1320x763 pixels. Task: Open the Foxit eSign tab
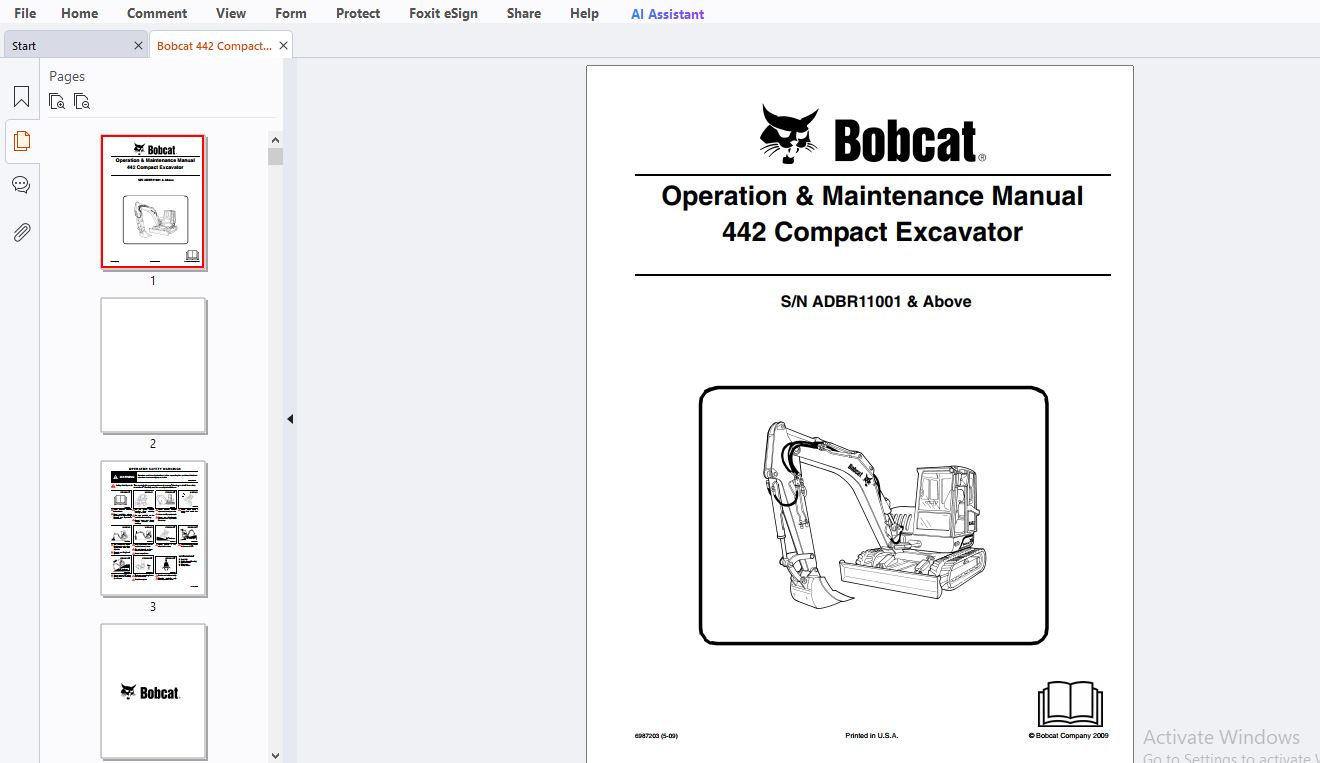443,13
